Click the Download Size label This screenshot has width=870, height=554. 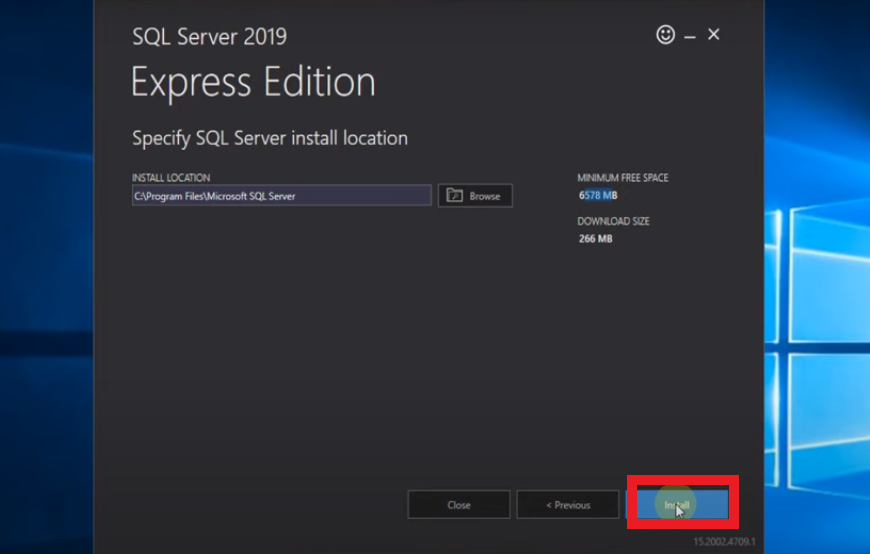613,221
